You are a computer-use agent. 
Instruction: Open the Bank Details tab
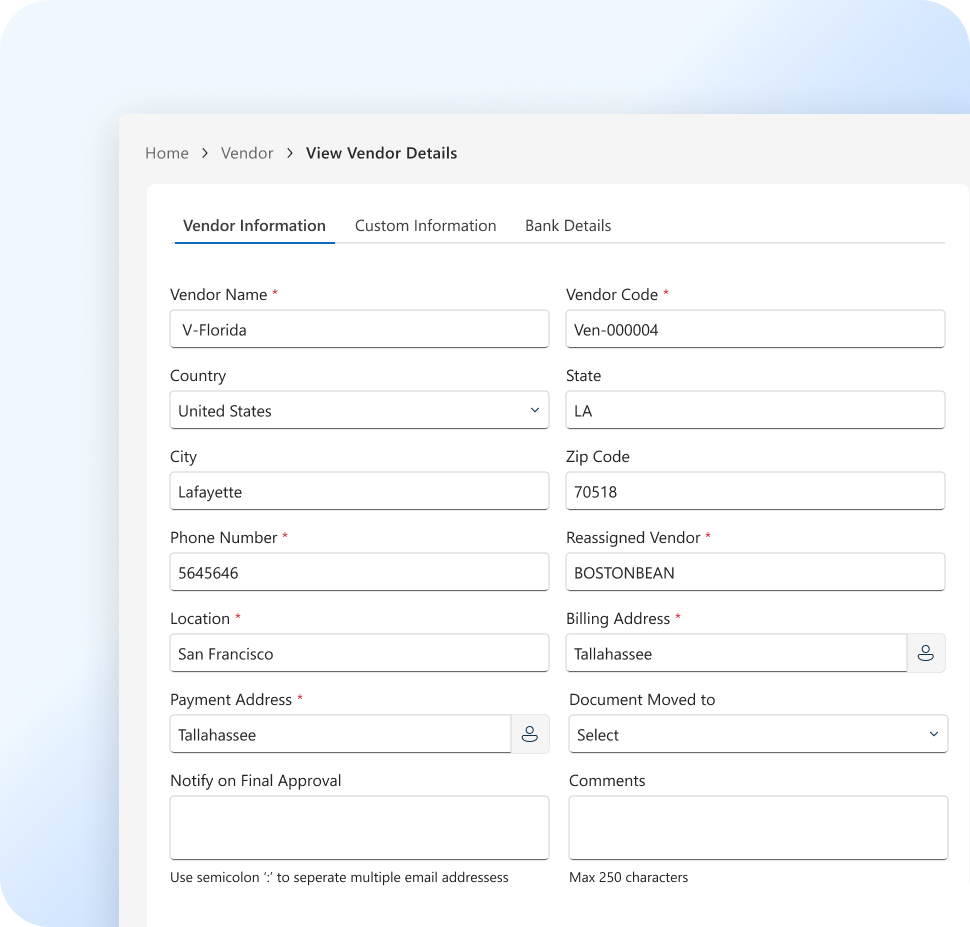coord(568,226)
